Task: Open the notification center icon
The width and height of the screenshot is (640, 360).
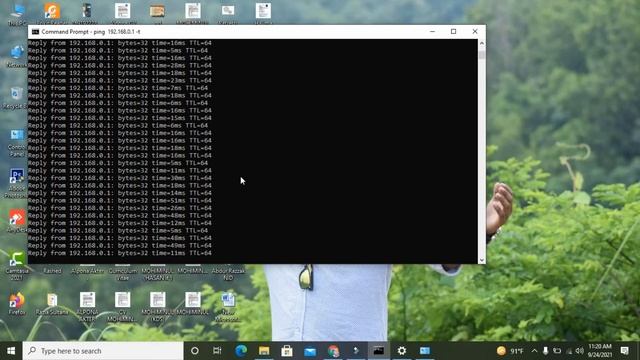Action: [624, 351]
